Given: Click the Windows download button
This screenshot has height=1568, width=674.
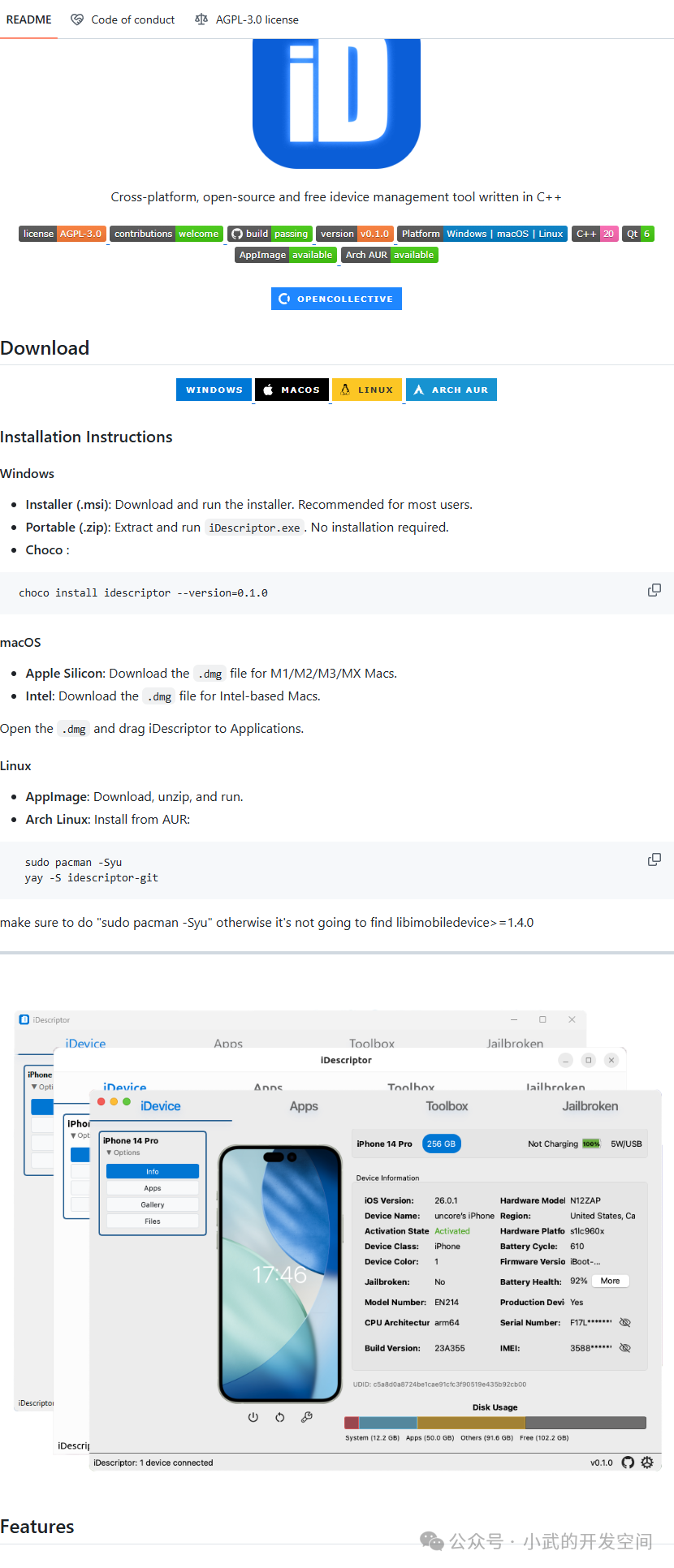Looking at the screenshot, I should pyautogui.click(x=214, y=390).
